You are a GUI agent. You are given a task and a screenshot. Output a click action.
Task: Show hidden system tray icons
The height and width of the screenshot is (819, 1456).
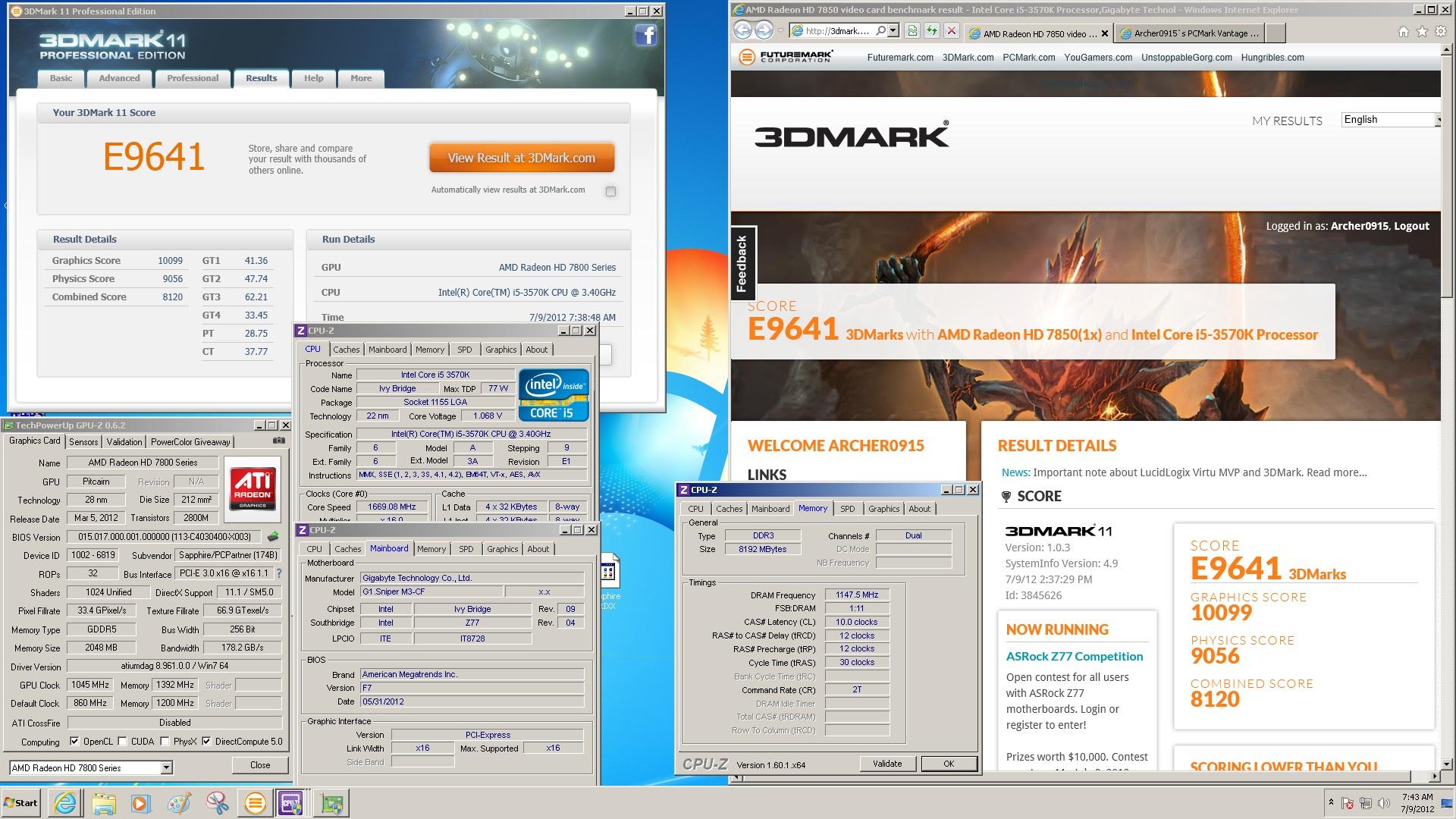[x=1331, y=802]
